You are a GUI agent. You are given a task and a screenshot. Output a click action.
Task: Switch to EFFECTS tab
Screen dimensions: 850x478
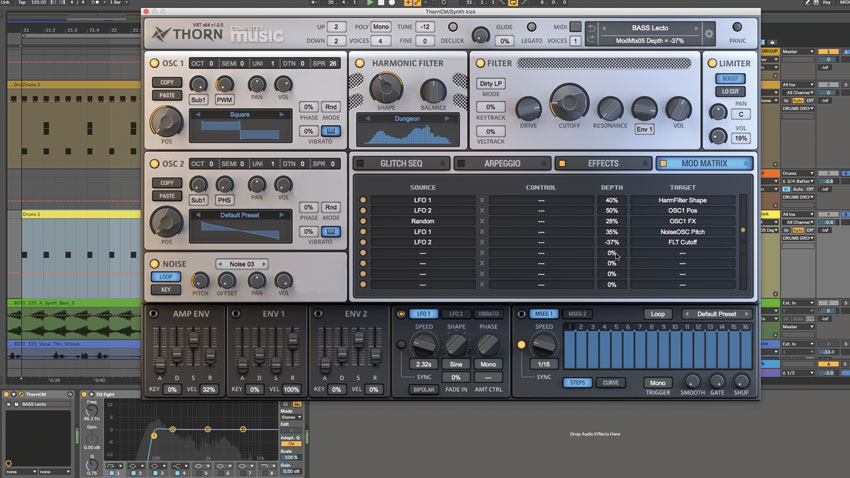click(x=603, y=163)
